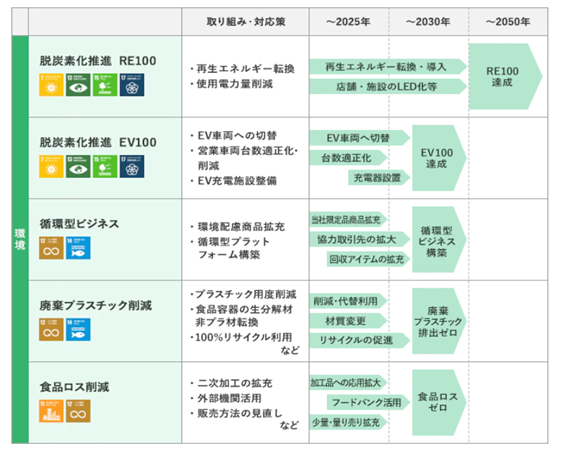Click the SDG 17 flower icon under EV100
Image resolution: width=565 pixels, height=456 pixels.
pos(132,166)
